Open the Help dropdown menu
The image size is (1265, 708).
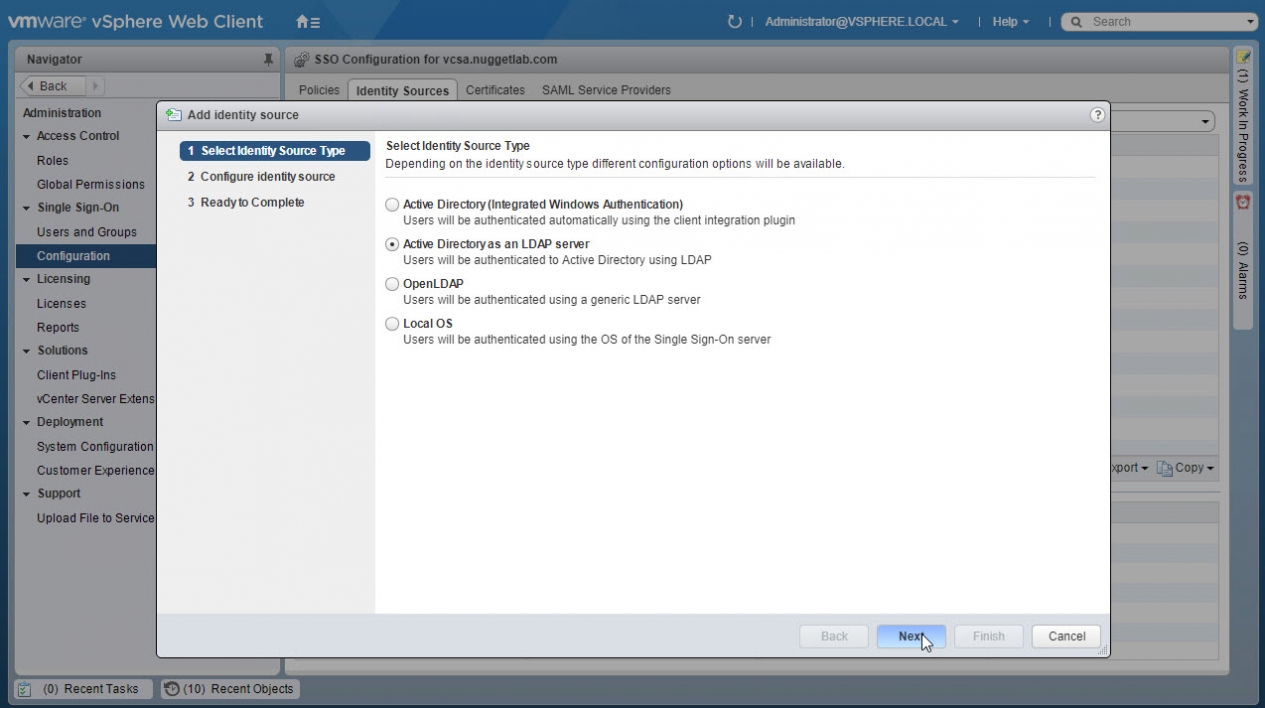[x=1010, y=21]
